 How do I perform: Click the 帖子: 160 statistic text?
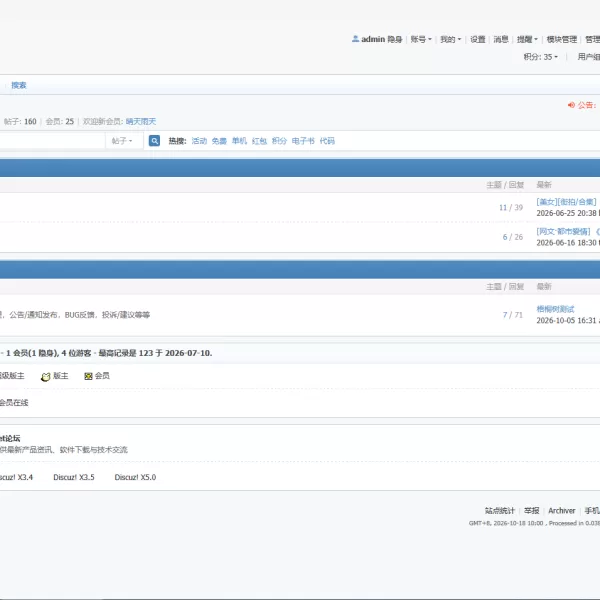click(20, 121)
